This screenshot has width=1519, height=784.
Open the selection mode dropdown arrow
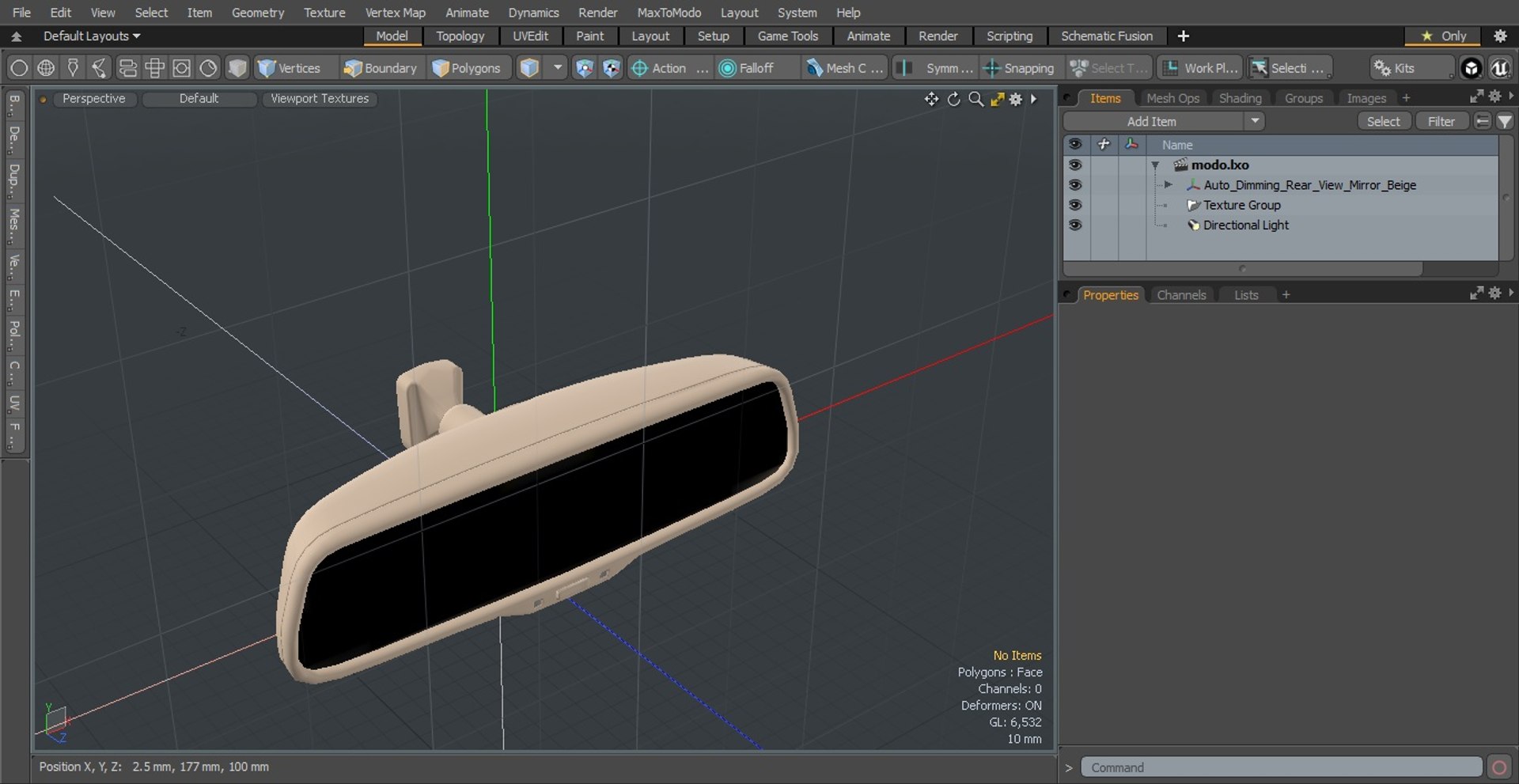[x=558, y=68]
